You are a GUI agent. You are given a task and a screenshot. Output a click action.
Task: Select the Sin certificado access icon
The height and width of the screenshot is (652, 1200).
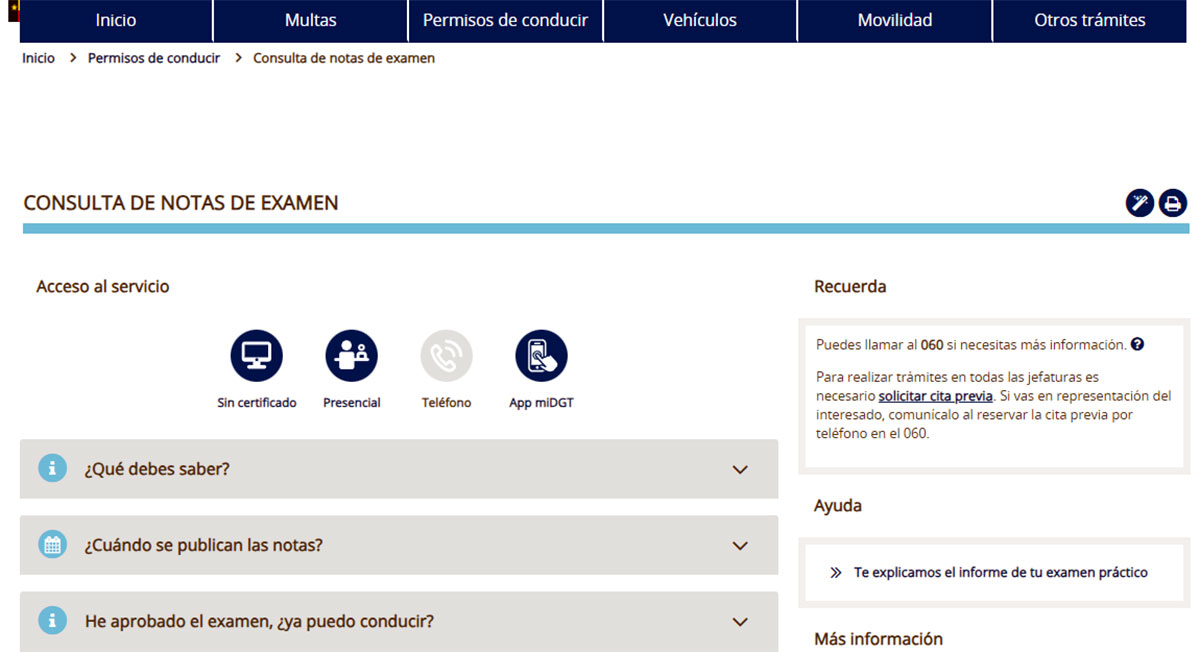pyautogui.click(x=256, y=354)
